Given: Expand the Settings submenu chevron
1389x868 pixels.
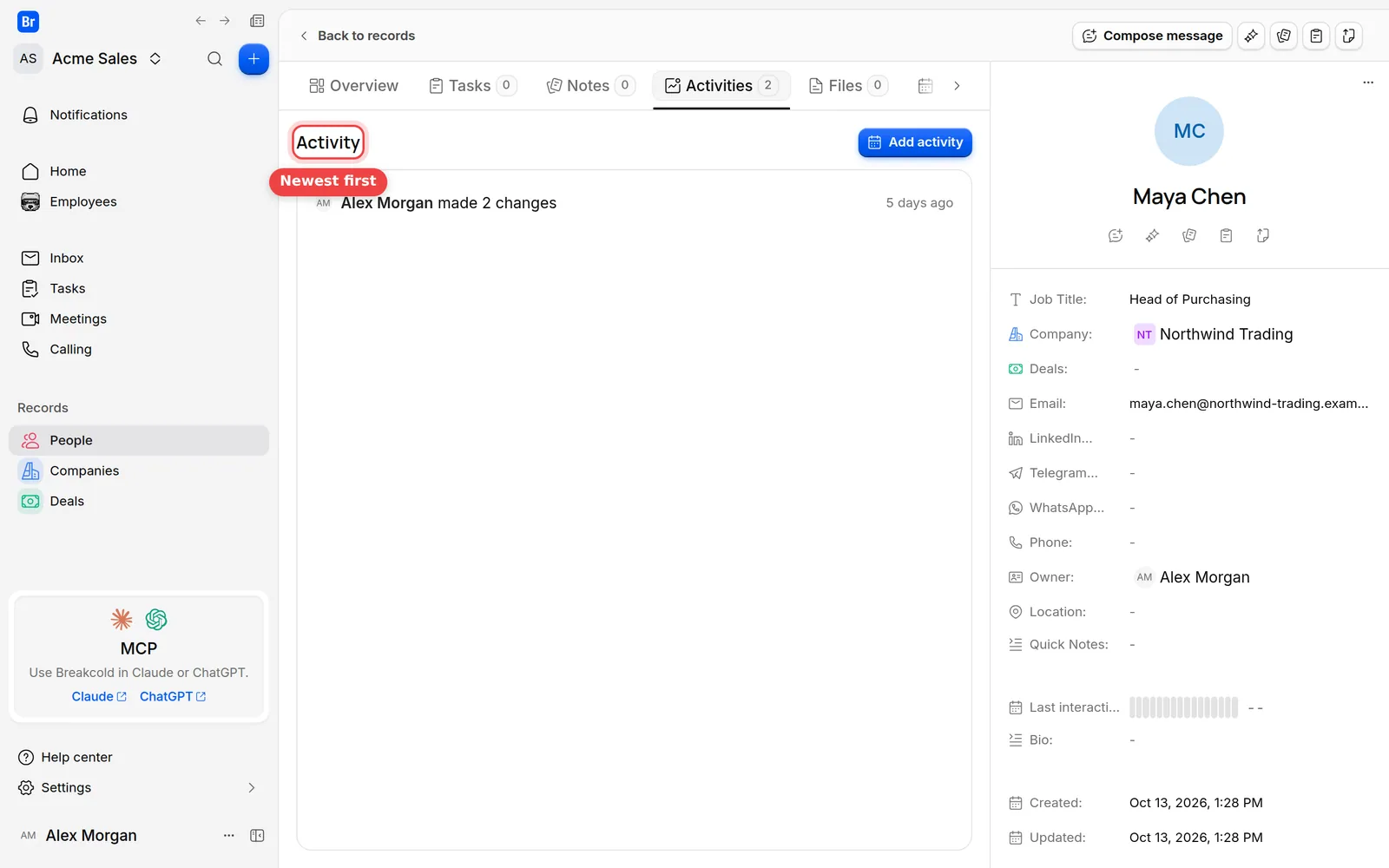Looking at the screenshot, I should pos(252,787).
